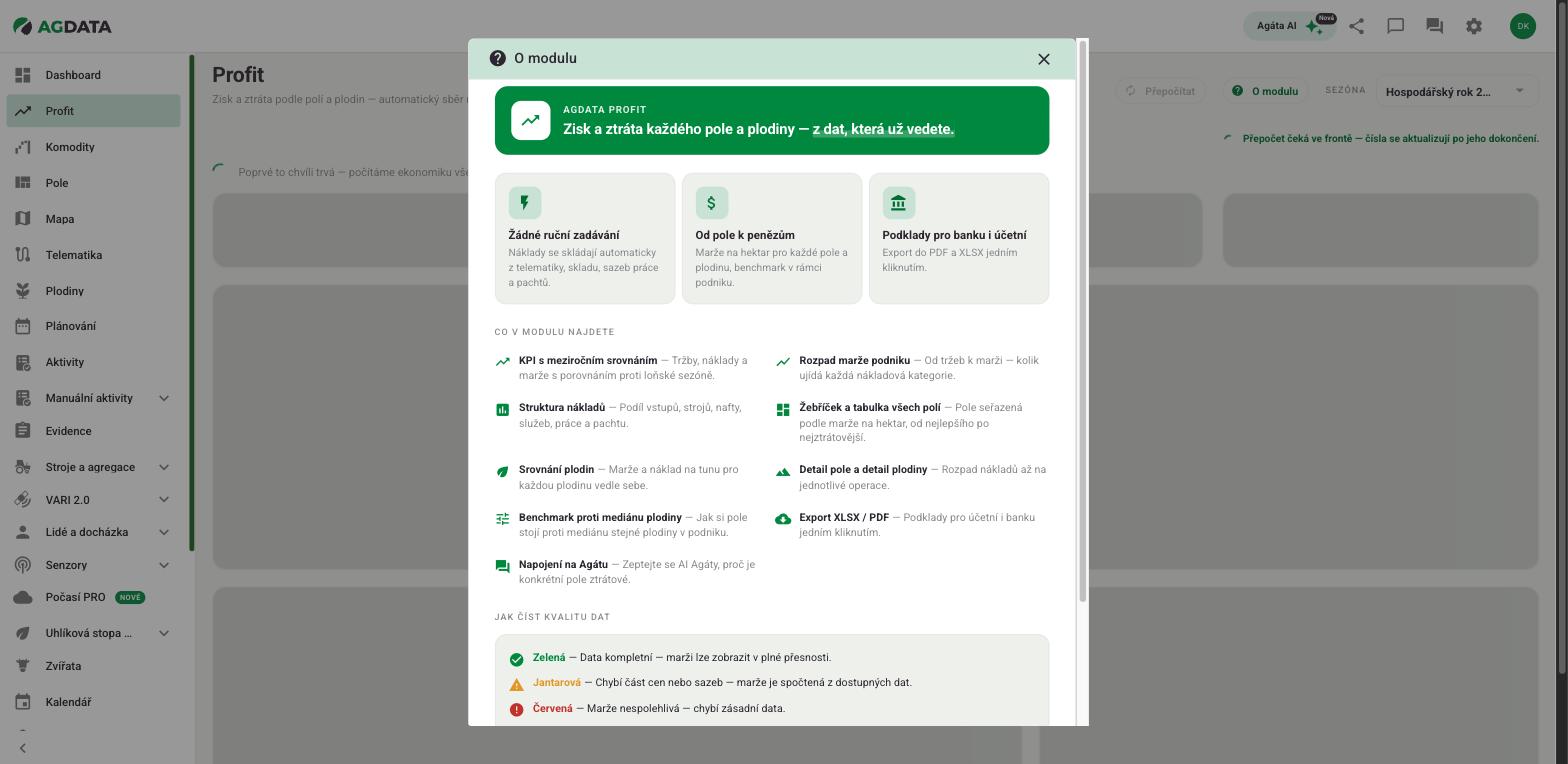This screenshot has height=764, width=1568.
Task: Open settings gear icon
Action: [1474, 26]
